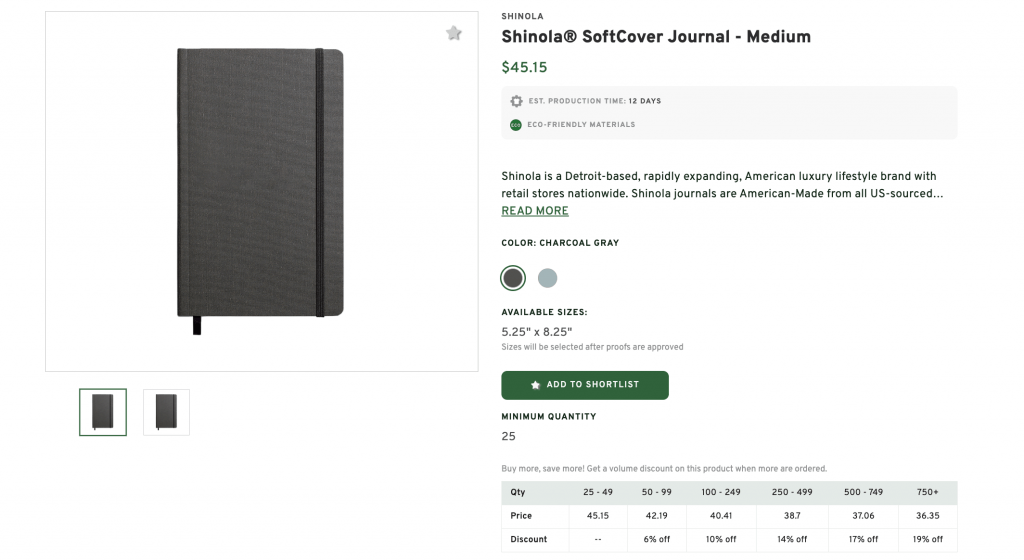Click the 750+ quantity column header
This screenshot has width=1024, height=560.
point(928,492)
